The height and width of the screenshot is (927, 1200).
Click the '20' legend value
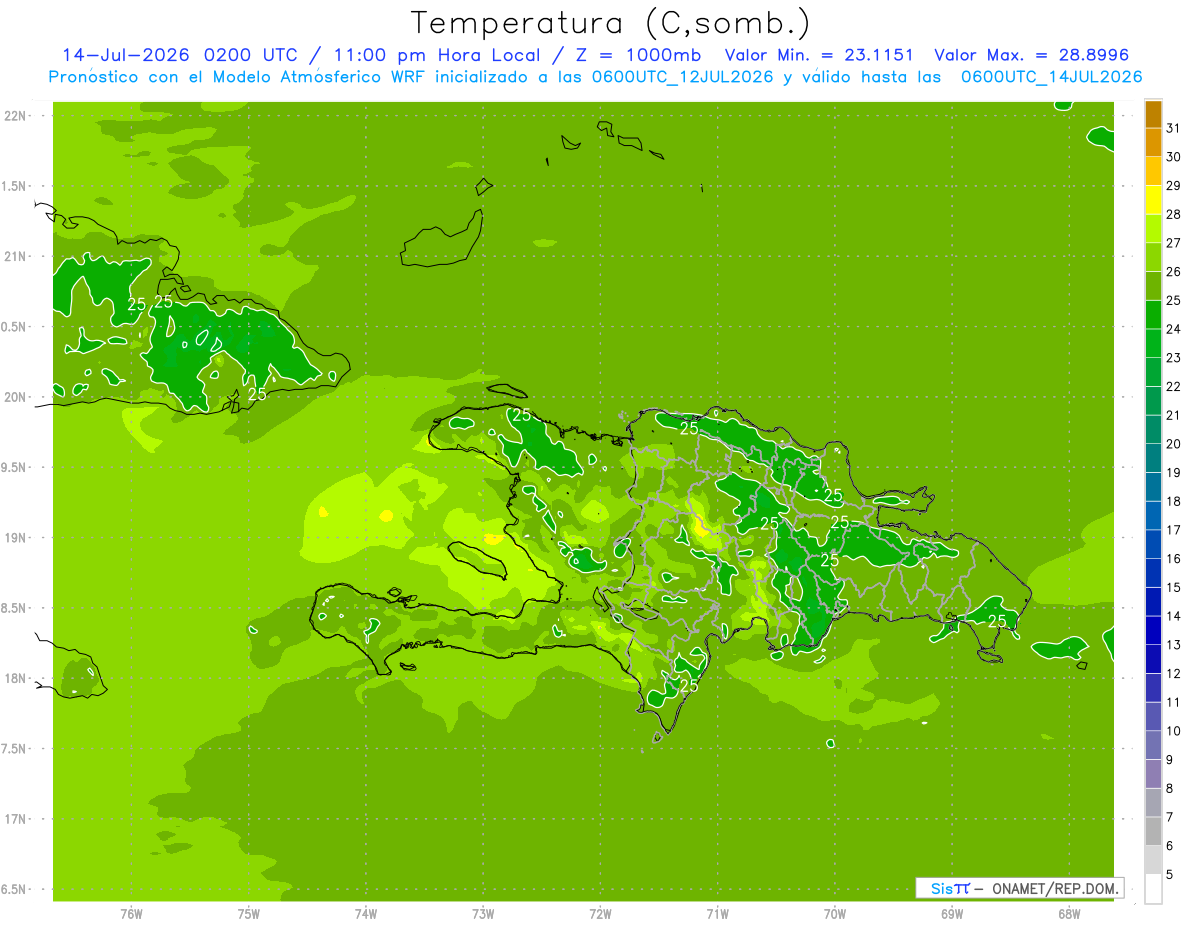1173,444
